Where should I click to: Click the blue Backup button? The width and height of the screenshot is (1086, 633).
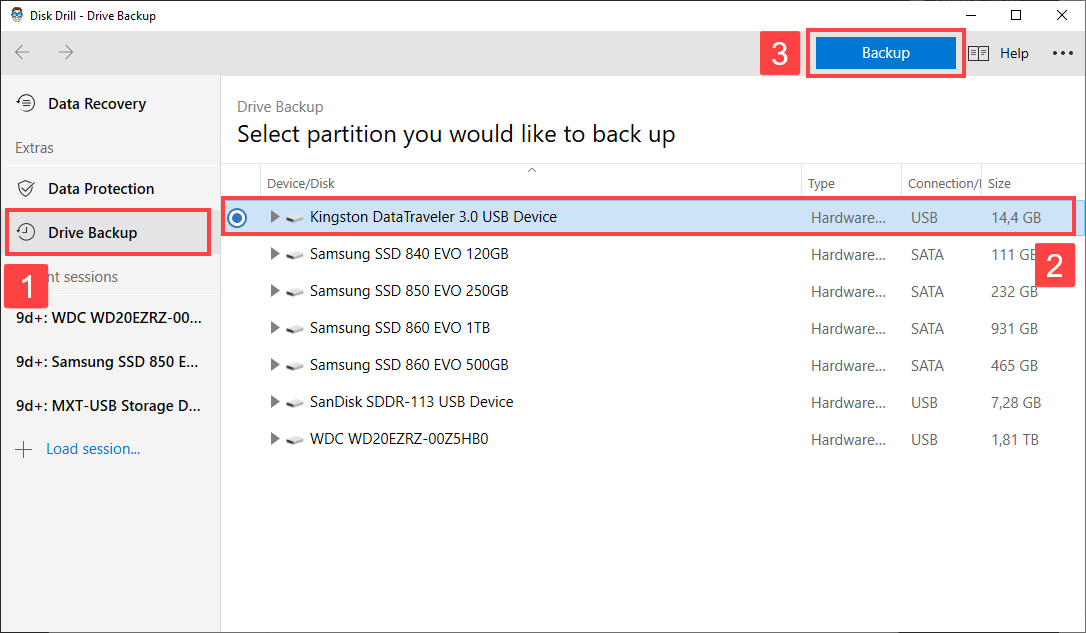coord(885,53)
